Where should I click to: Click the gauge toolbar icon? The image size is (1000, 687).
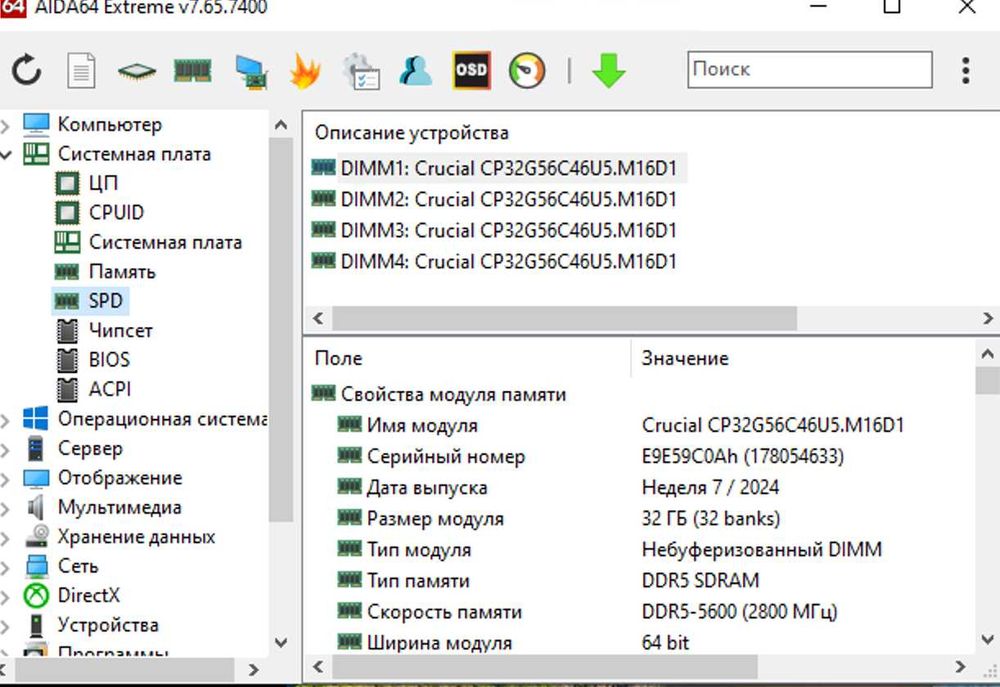tap(527, 71)
